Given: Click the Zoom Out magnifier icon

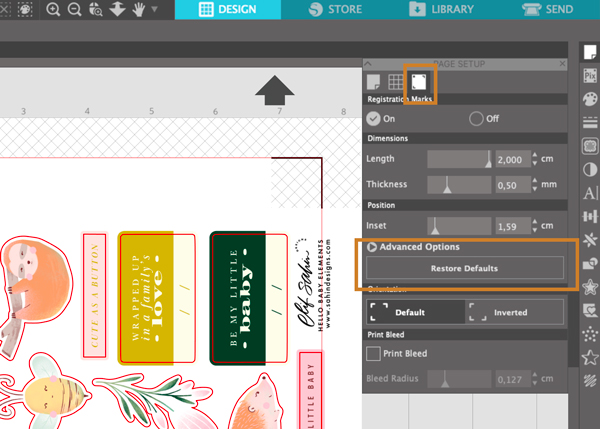Looking at the screenshot, I should click(74, 9).
